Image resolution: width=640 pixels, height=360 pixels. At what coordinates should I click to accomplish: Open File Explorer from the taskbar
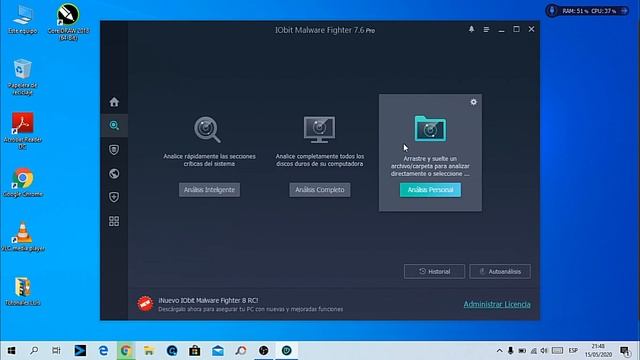pyautogui.click(x=149, y=351)
